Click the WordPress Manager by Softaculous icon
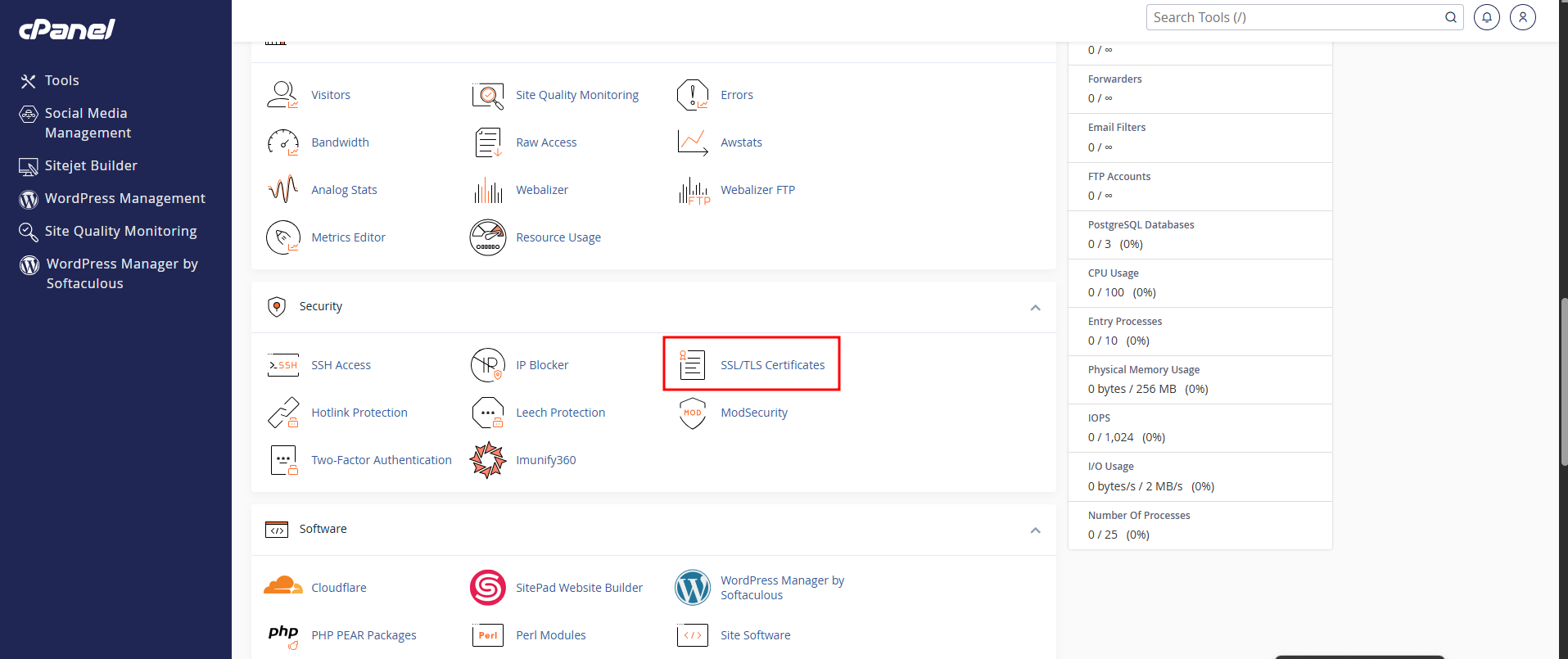 (x=693, y=588)
